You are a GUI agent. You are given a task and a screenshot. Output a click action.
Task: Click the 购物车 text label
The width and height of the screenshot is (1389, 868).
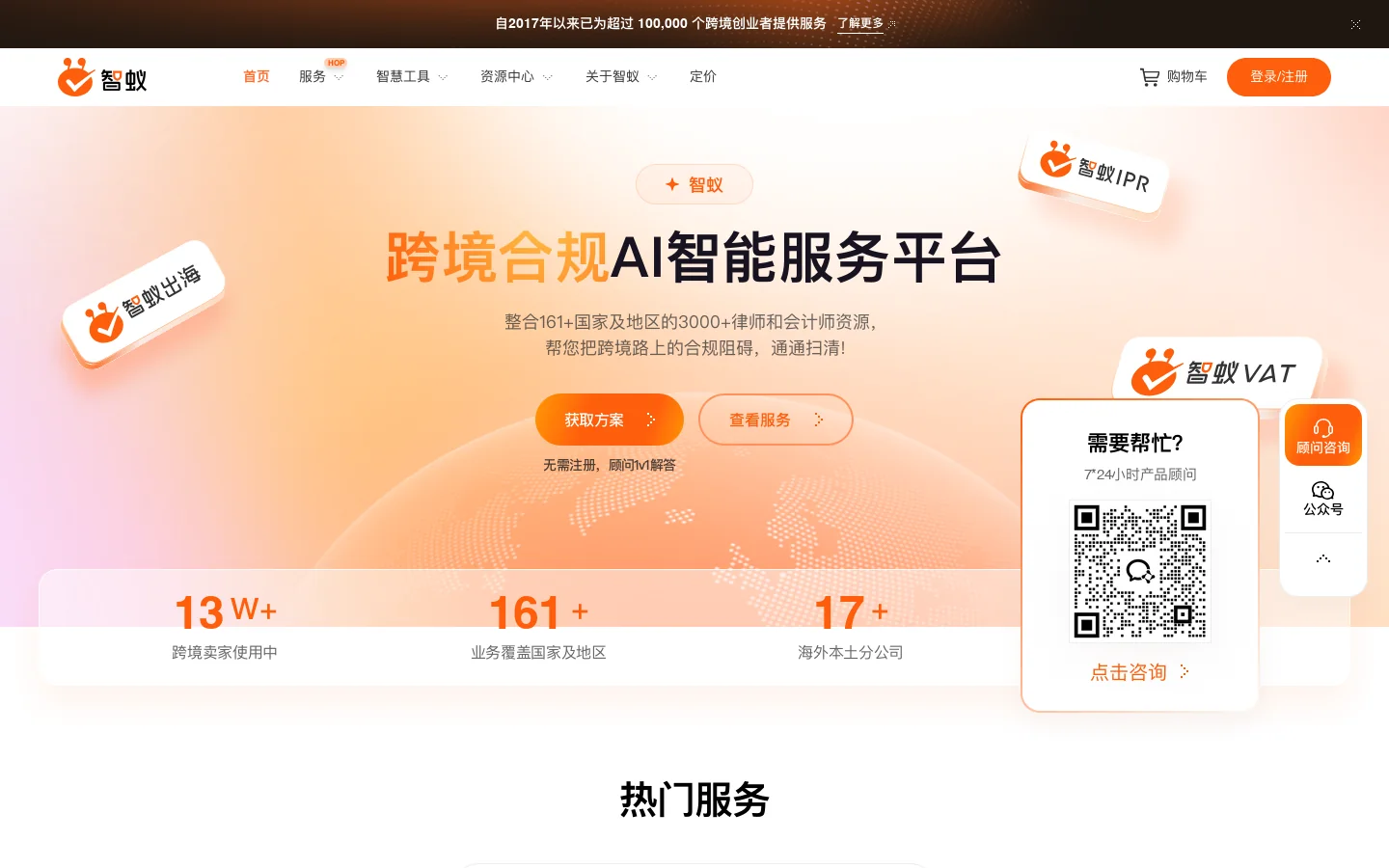coord(1187,76)
